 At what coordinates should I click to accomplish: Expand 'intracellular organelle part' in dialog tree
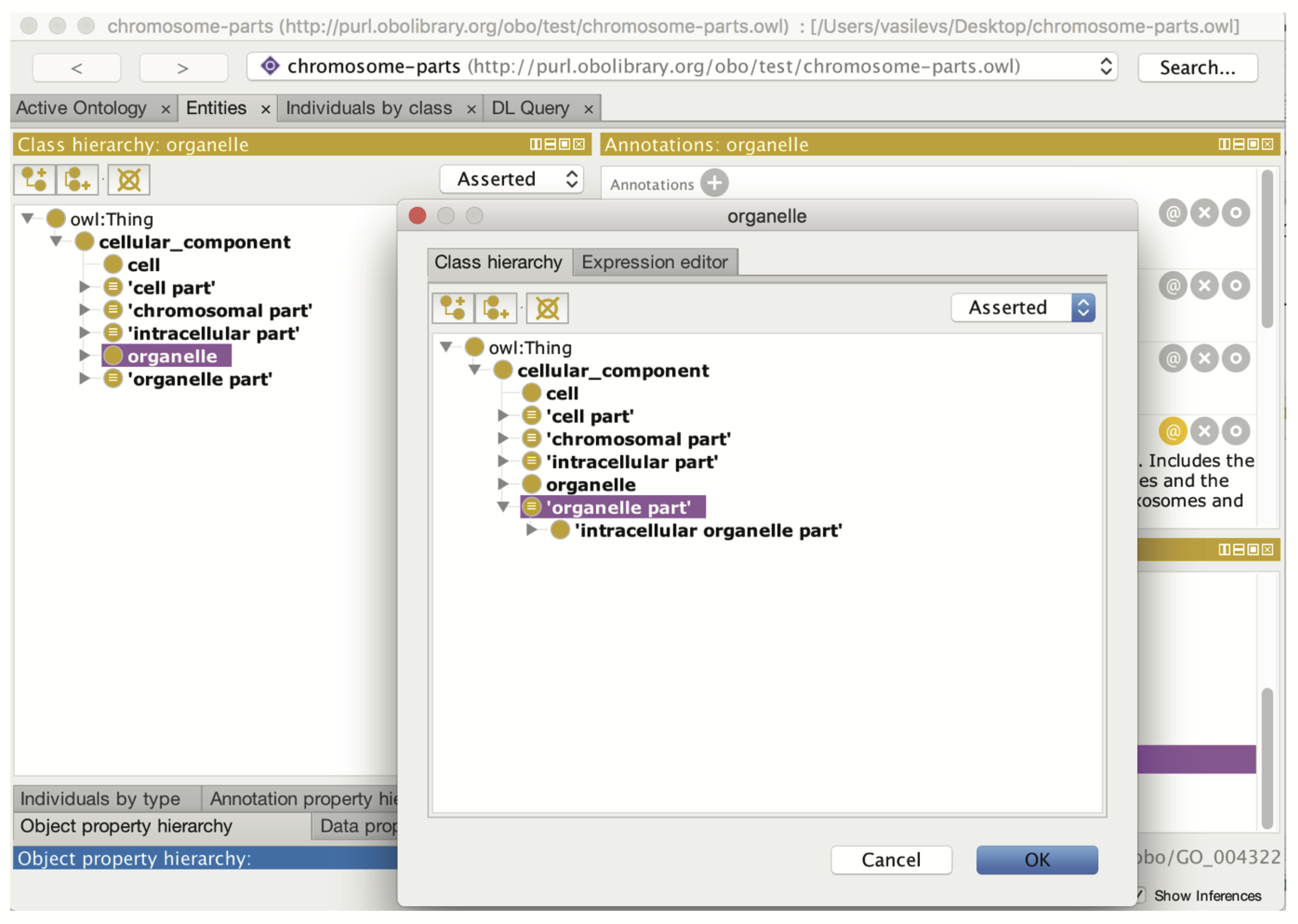point(531,530)
